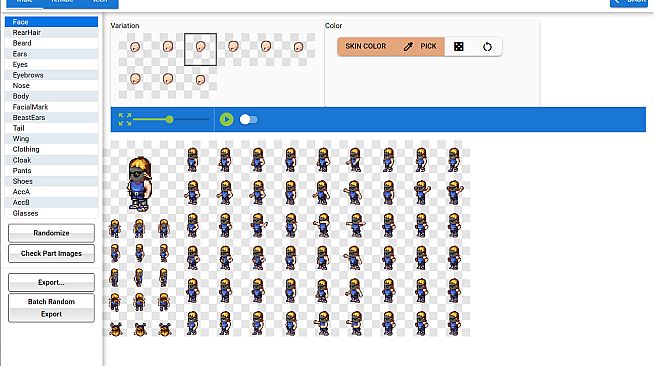This screenshot has height=366, width=654.
Task: Open the Body part category
Action: tap(51, 96)
